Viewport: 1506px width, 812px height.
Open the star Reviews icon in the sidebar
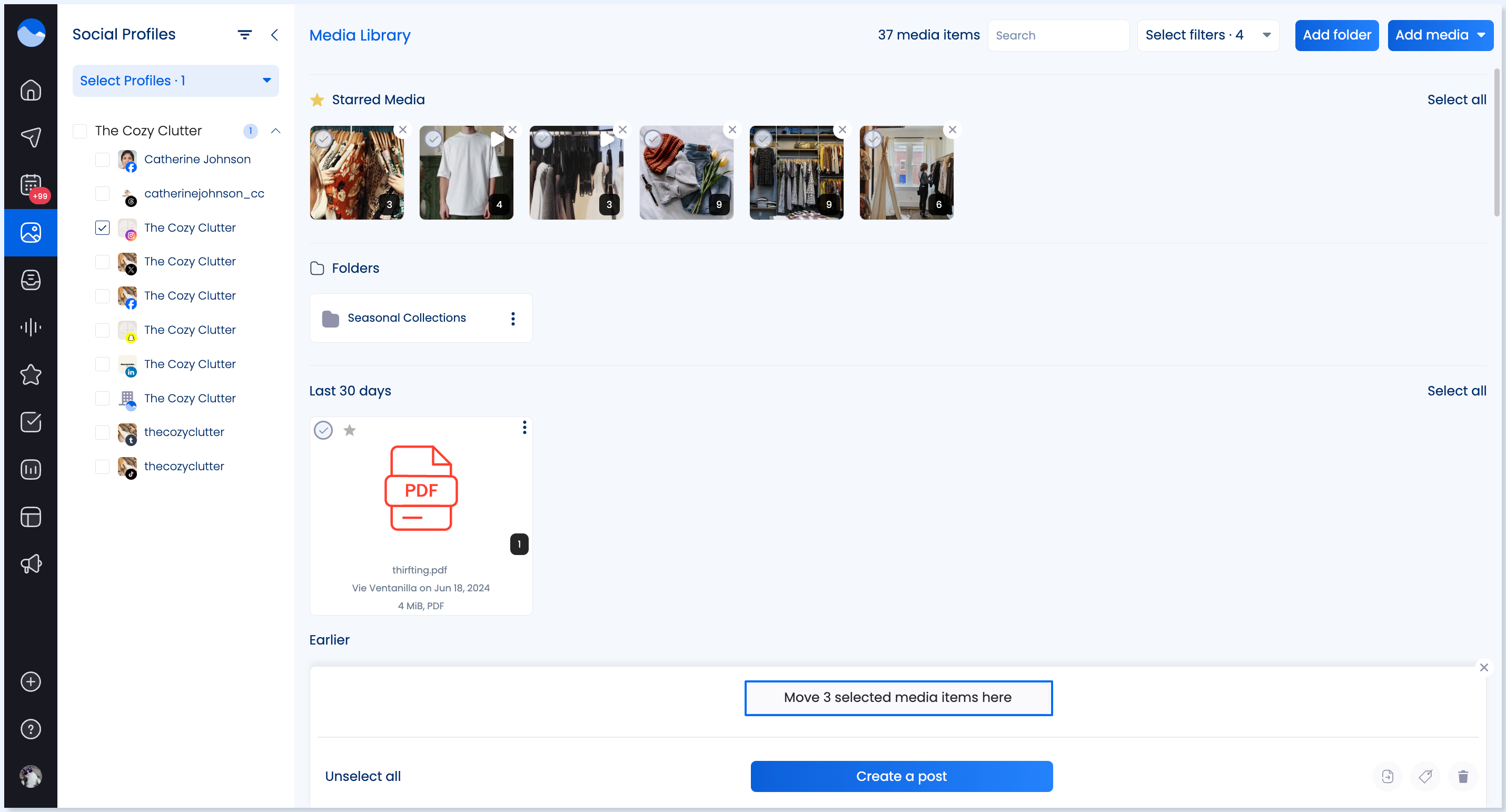coord(31,374)
